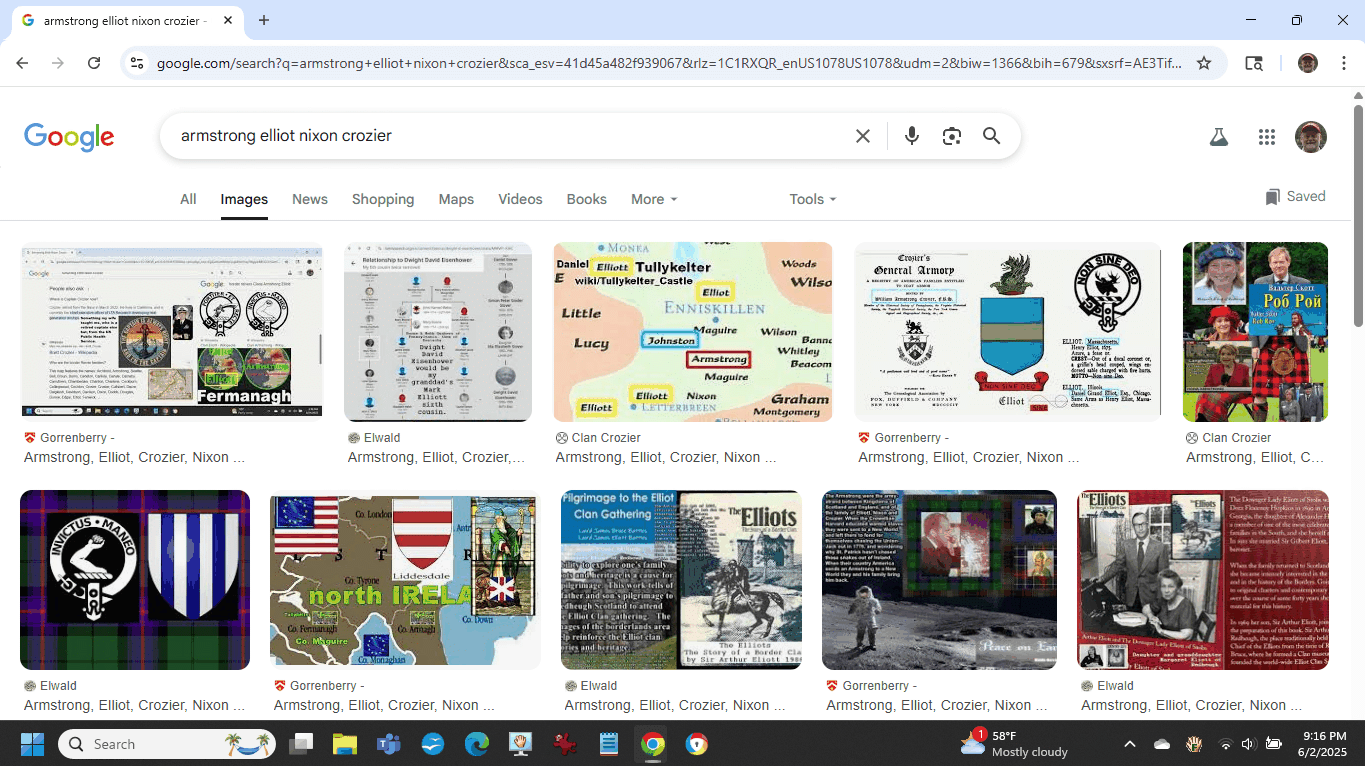Open the moon astronaut thumbnail

939,580
